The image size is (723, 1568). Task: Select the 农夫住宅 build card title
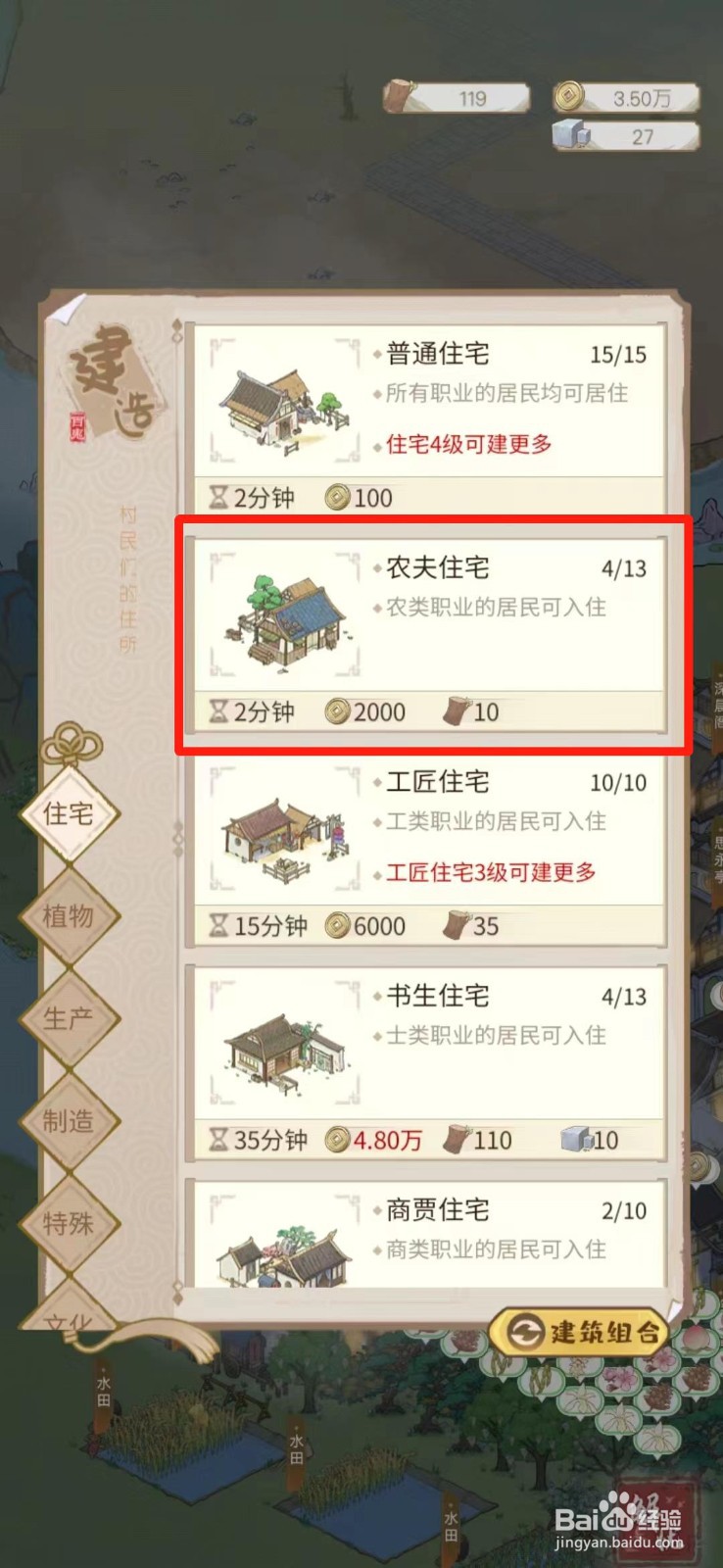(x=438, y=568)
